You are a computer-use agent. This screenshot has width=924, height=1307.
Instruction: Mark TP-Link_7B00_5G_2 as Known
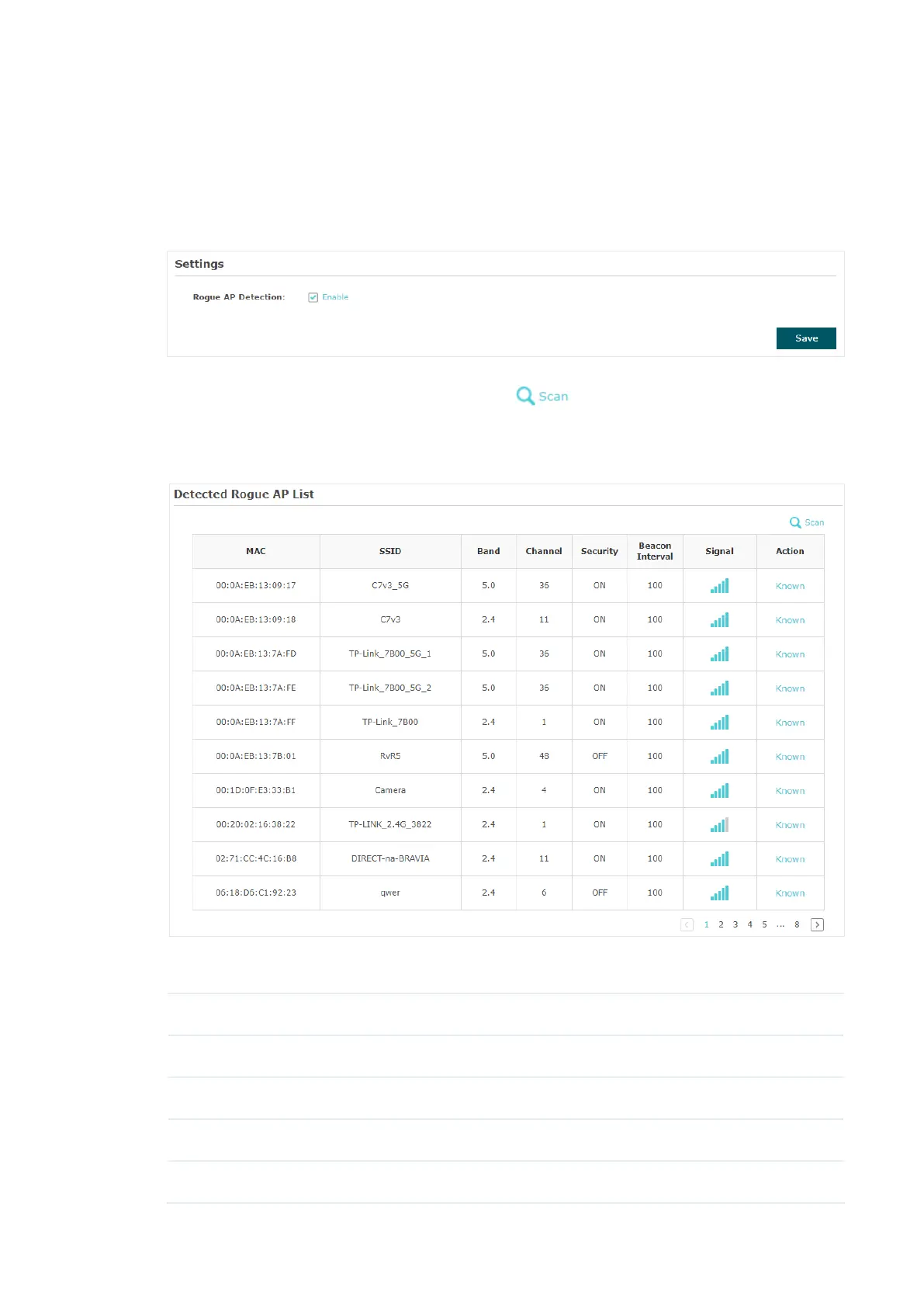(x=790, y=688)
